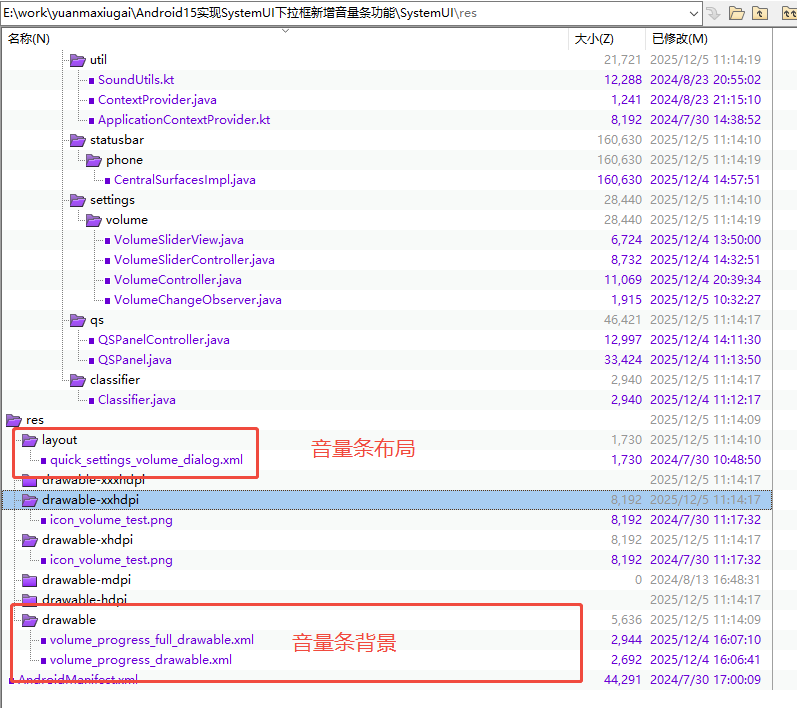Click the drawable-mdpi folder name
797x708 pixels.
tap(86, 580)
